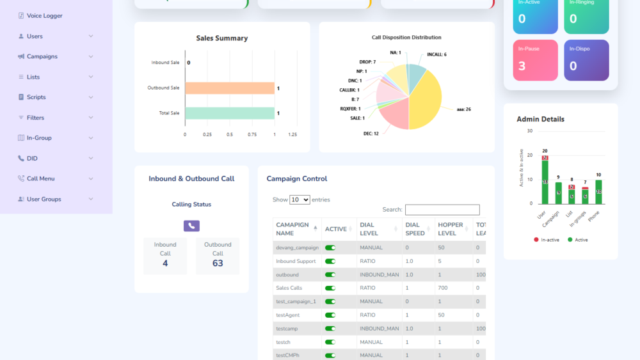This screenshot has height=360, width=640.
Task: Toggle active switch for test_campaign_1
Action: point(330,302)
